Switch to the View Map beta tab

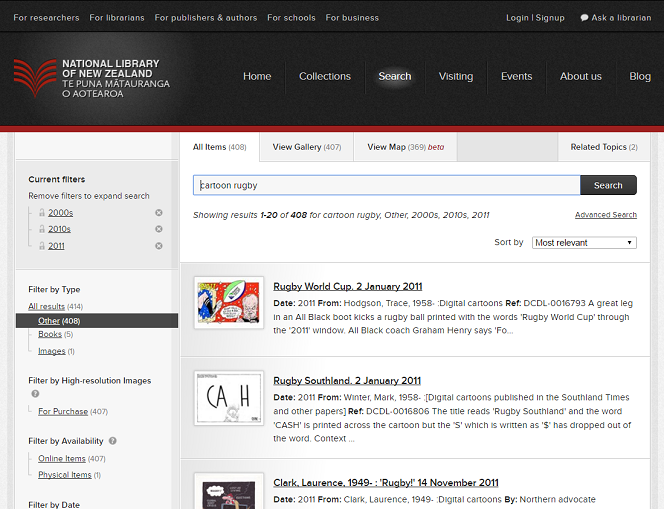click(406, 147)
